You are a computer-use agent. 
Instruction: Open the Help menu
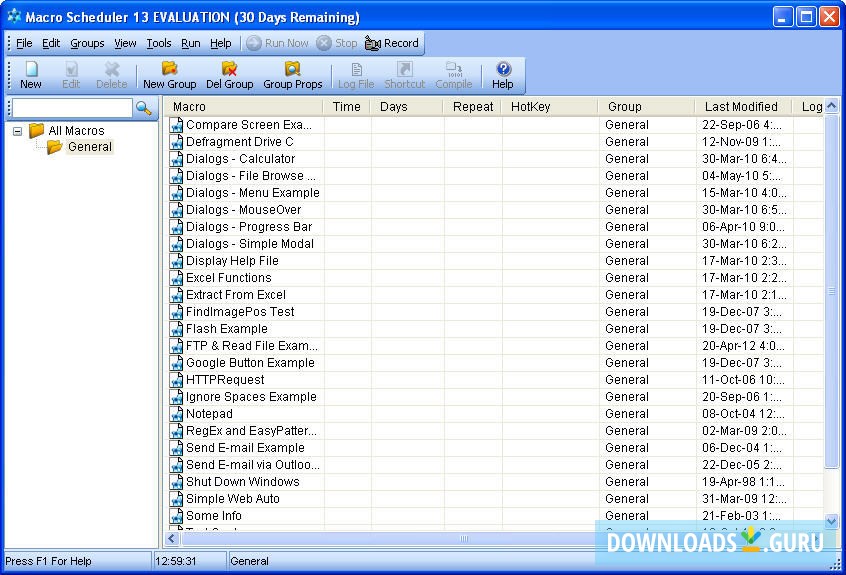click(221, 43)
